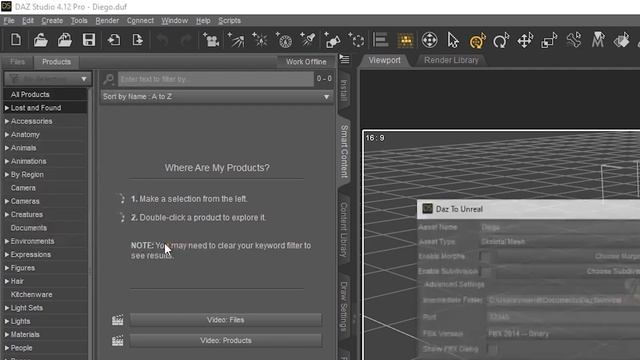Open the Asset Type dropdown in Daz To Unreal

560,242
